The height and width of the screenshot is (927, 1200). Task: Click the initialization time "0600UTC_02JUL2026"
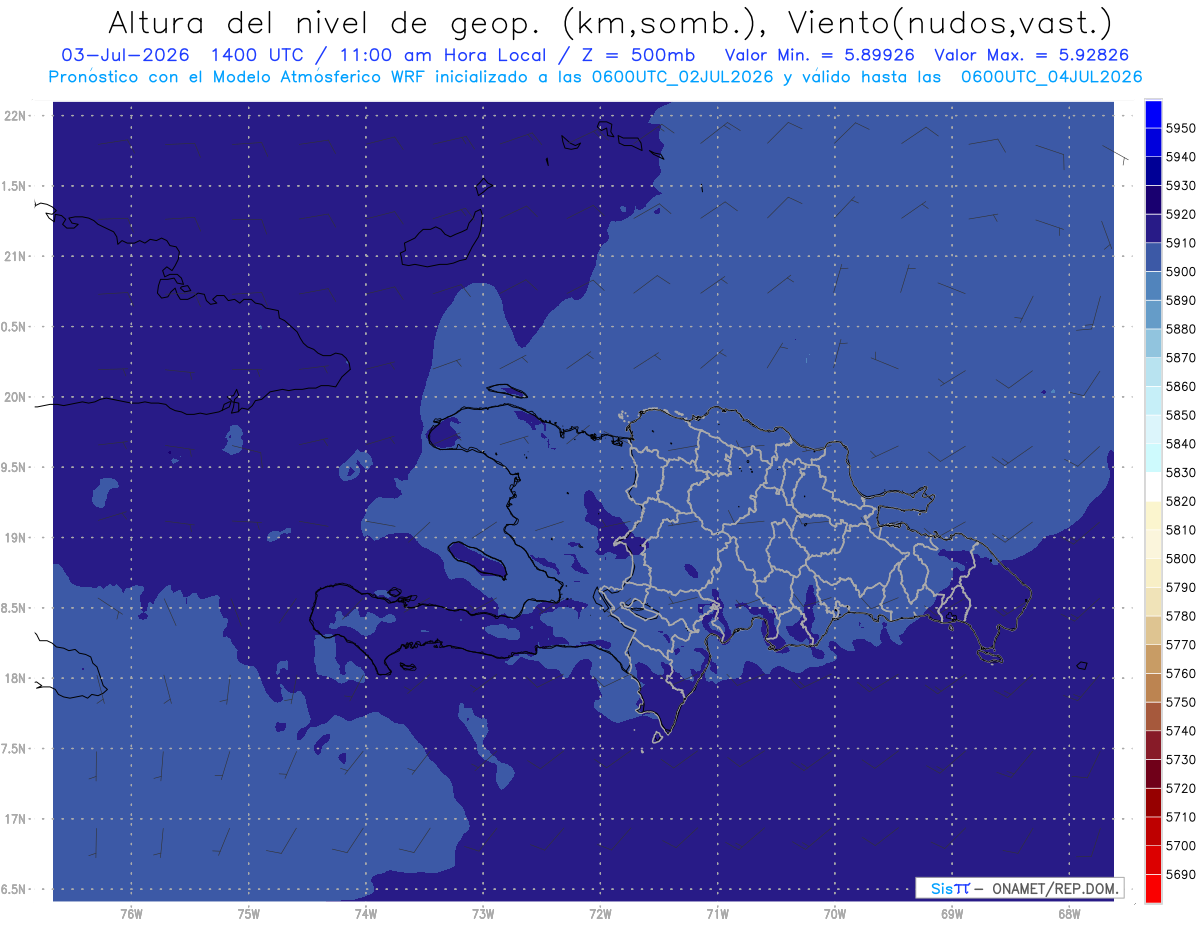(685, 77)
